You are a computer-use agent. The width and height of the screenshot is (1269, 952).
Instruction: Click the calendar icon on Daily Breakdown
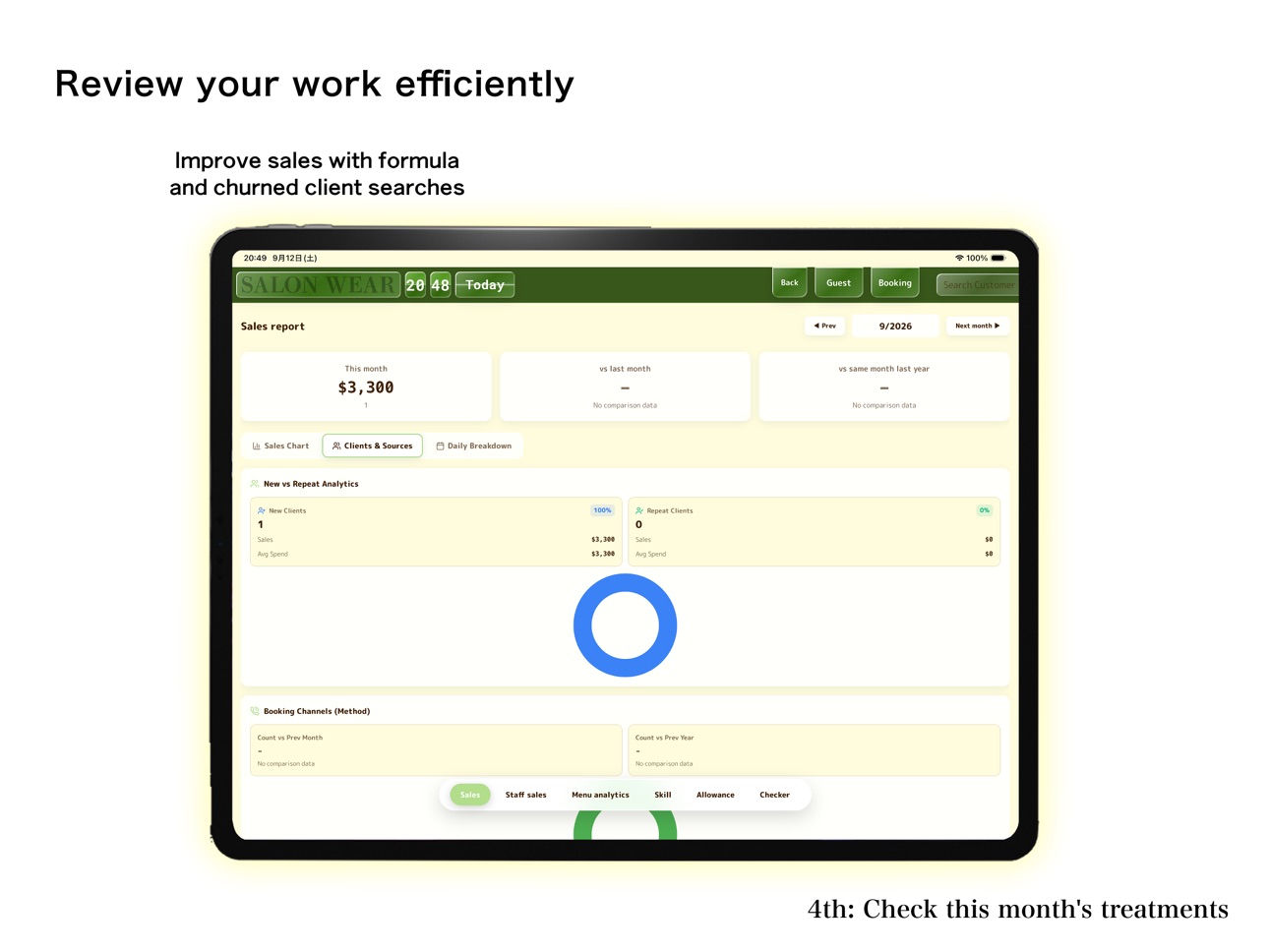(440, 446)
